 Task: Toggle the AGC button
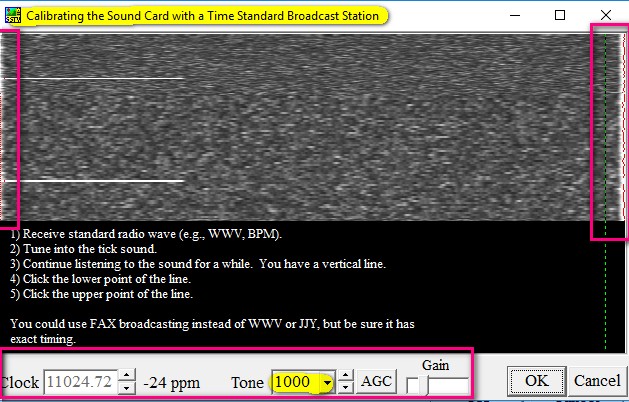coord(376,381)
